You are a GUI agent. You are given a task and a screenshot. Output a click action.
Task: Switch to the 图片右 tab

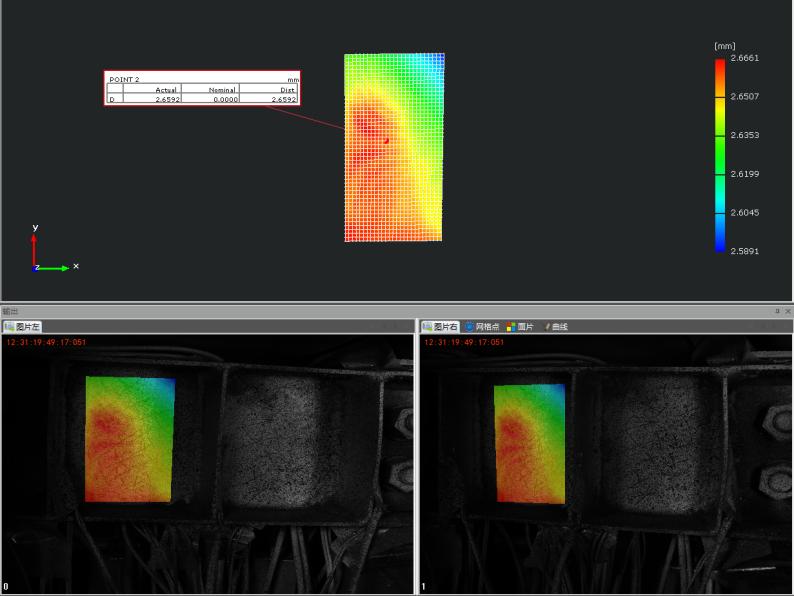click(x=440, y=327)
